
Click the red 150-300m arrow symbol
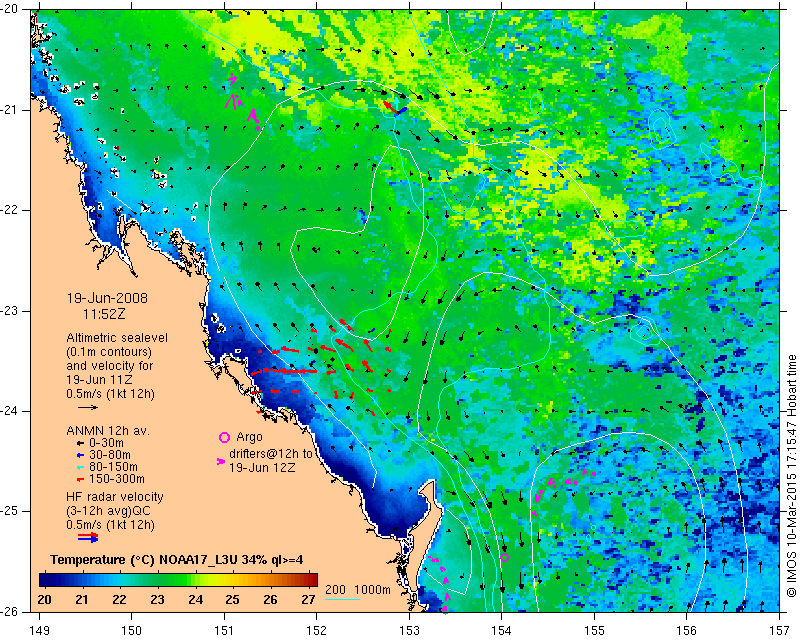[80, 480]
